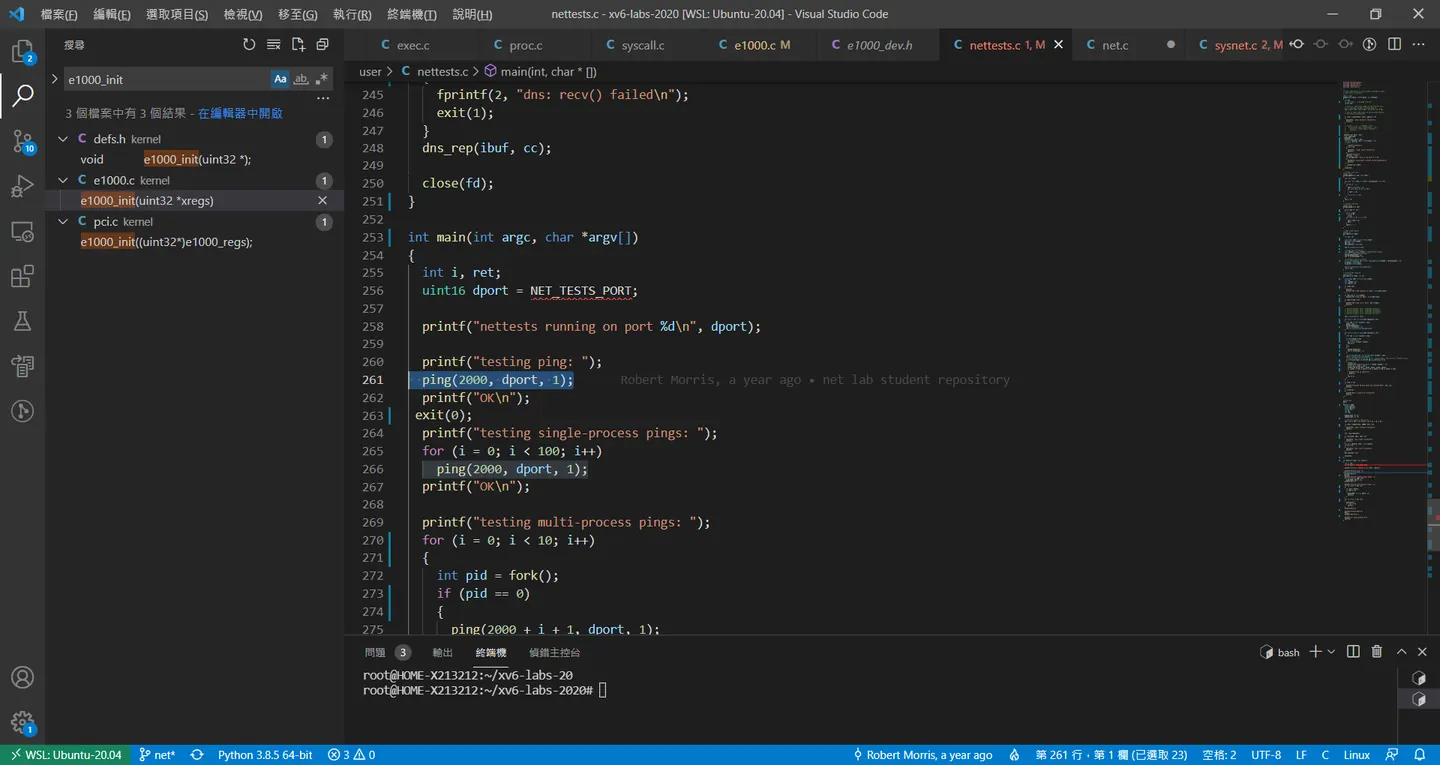
Task: Refresh the search results
Action: pos(249,44)
